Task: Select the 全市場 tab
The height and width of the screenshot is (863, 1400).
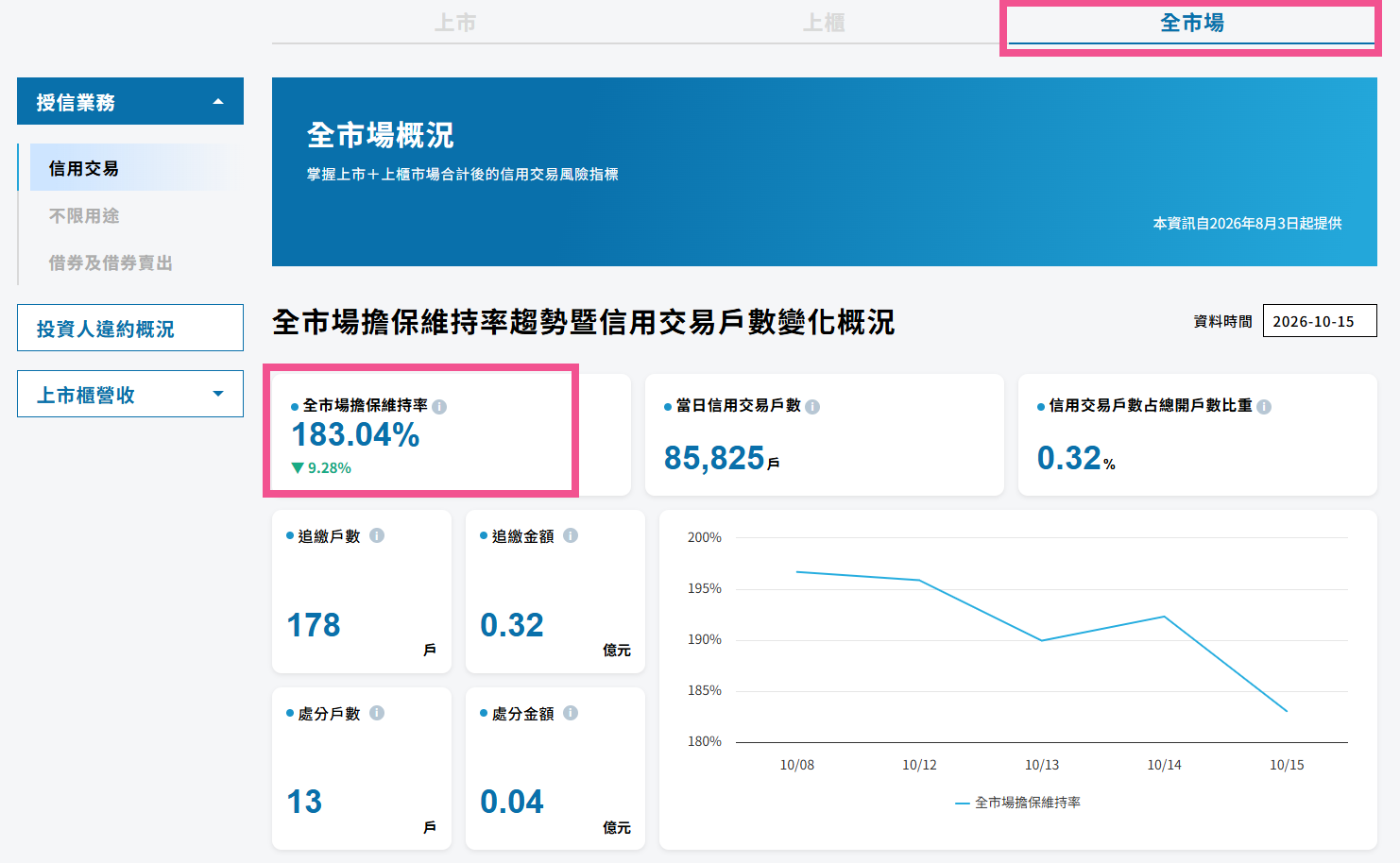Action: pos(1191,23)
